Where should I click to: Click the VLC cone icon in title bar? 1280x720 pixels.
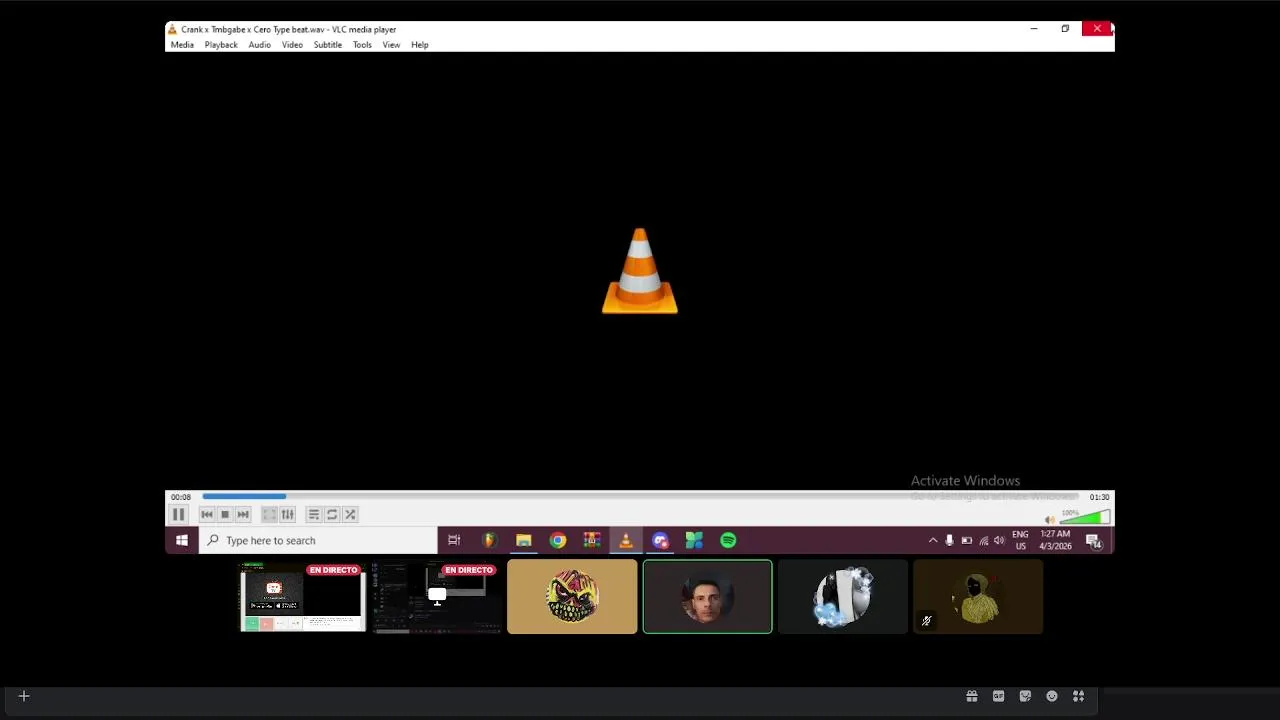point(172,29)
